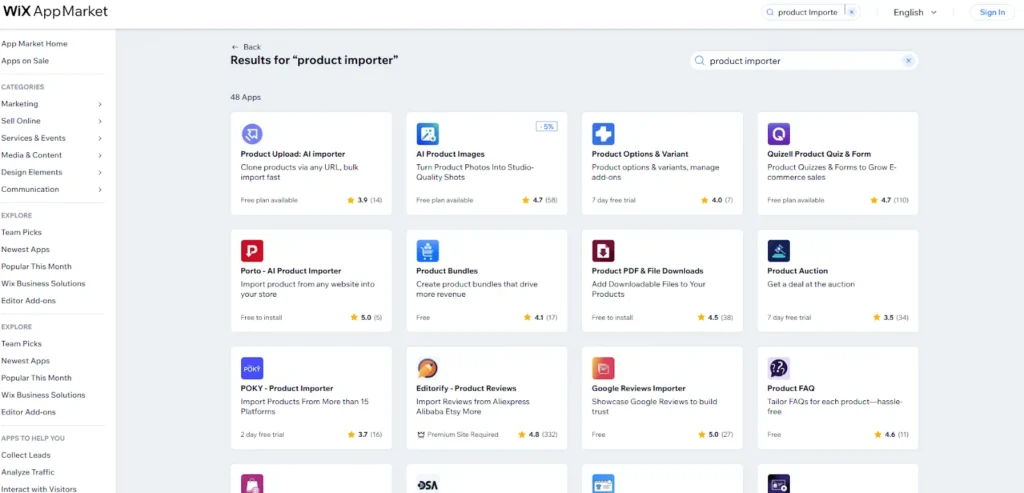The image size is (1024, 493).
Task: Go to App Market Home
Action: point(34,44)
